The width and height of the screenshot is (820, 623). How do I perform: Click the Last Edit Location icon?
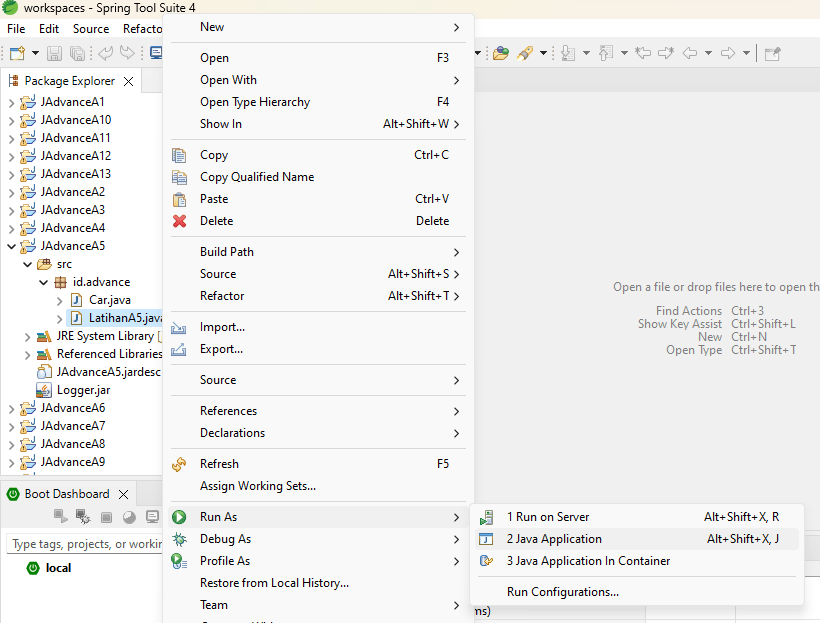click(643, 53)
